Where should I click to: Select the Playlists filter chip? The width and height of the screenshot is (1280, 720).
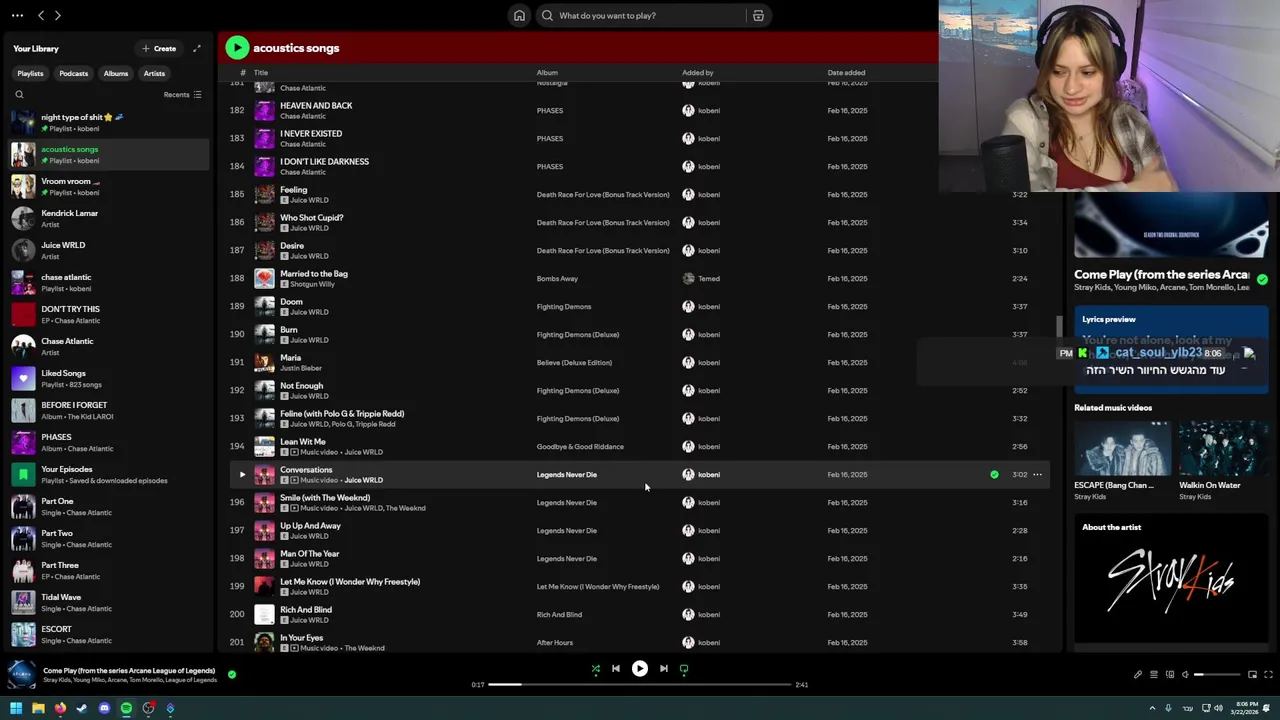click(30, 73)
